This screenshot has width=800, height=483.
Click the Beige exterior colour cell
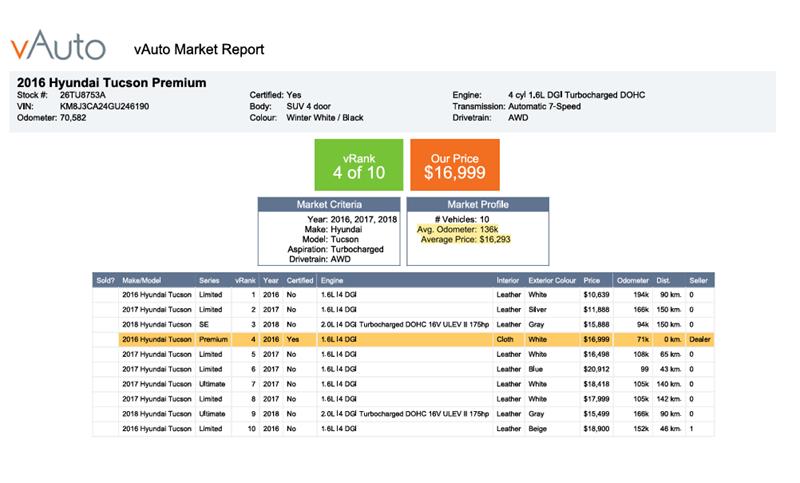537,428
